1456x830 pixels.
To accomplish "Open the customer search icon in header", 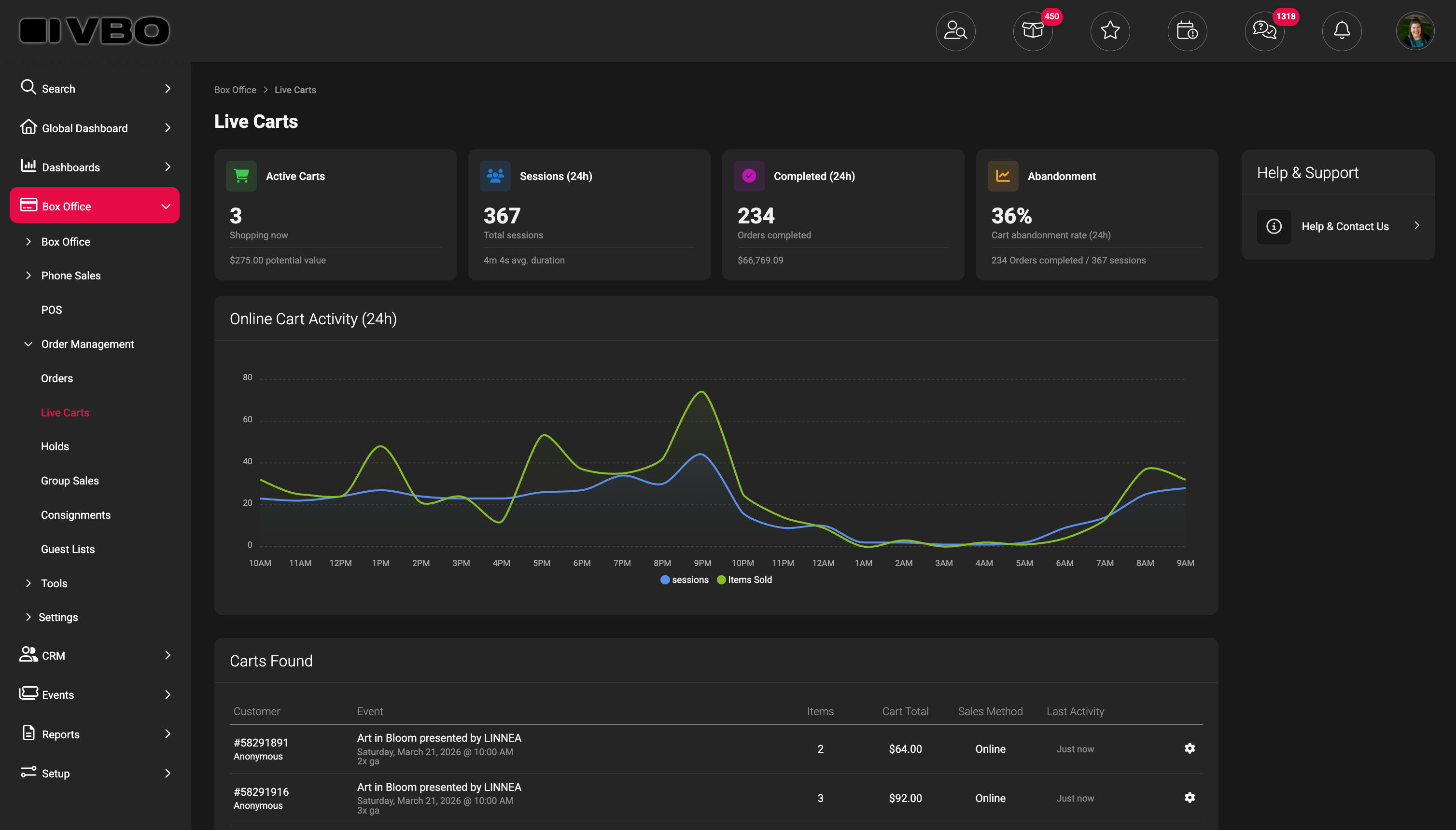I will tap(955, 31).
